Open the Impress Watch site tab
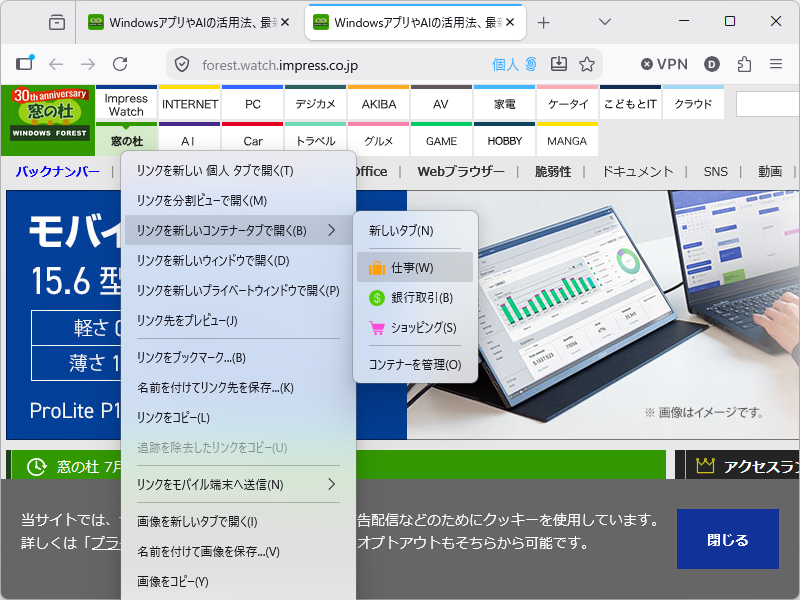Image resolution: width=800 pixels, height=600 pixels. point(126,104)
